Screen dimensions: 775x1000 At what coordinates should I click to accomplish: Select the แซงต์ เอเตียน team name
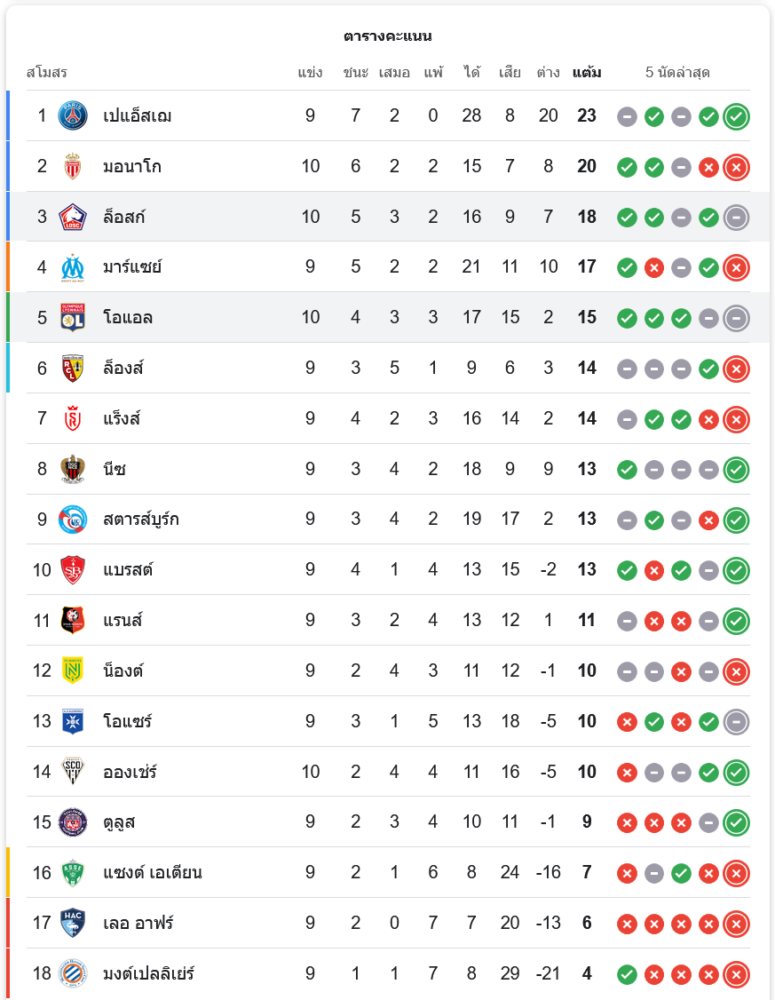[152, 872]
